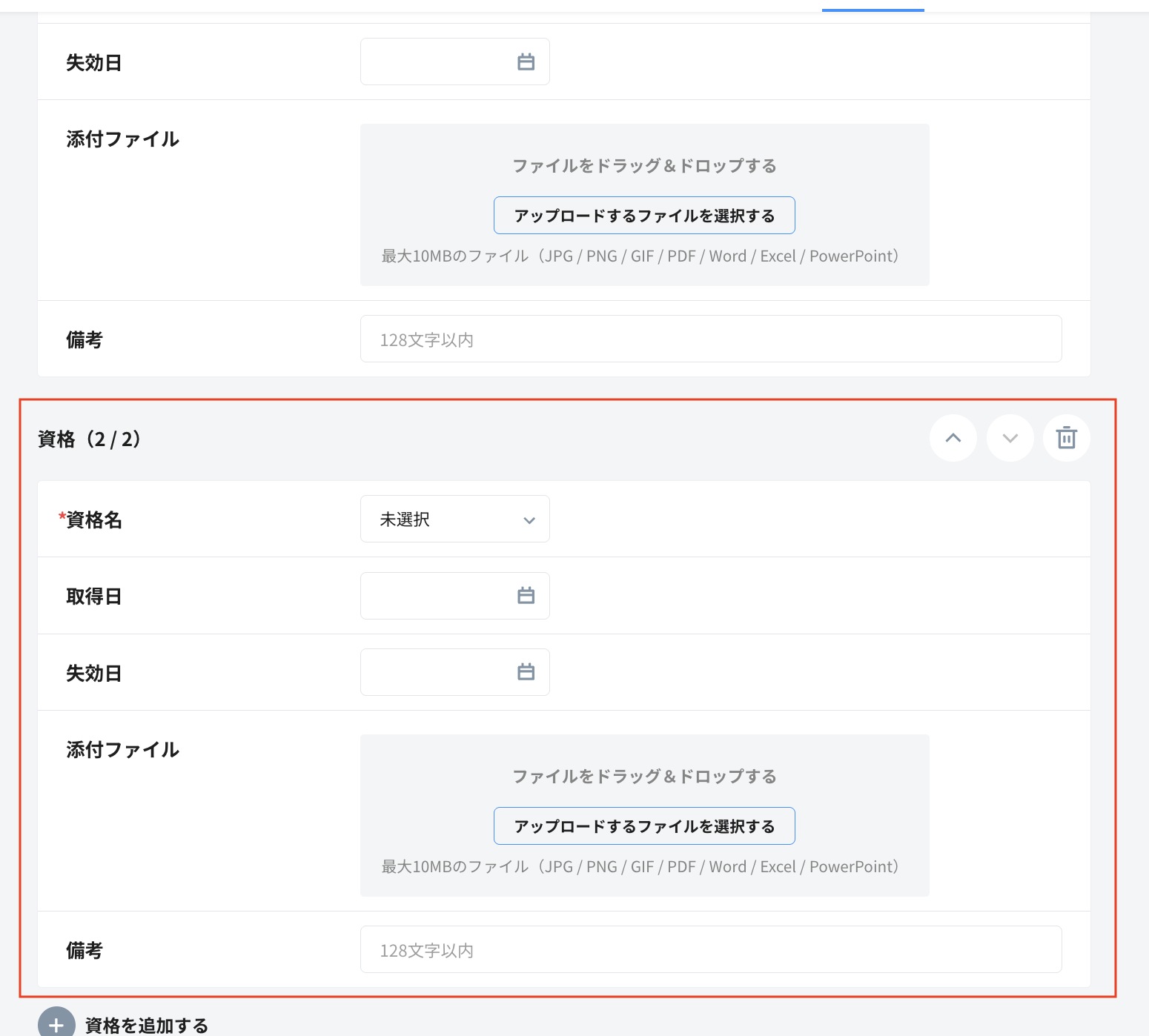Click the upper ファイルをドラッグ＆ドロップする drop zone text
Image resolution: width=1149 pixels, height=1036 pixels.
coord(644,166)
